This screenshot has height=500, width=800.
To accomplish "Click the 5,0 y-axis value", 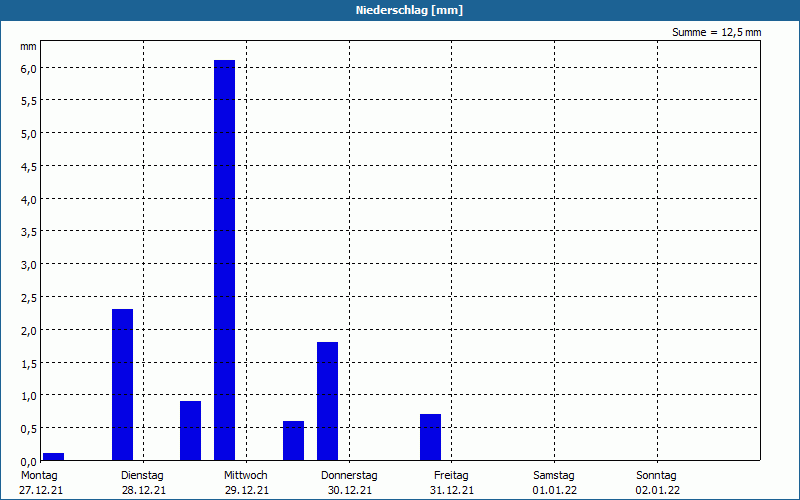I will tap(29, 134).
